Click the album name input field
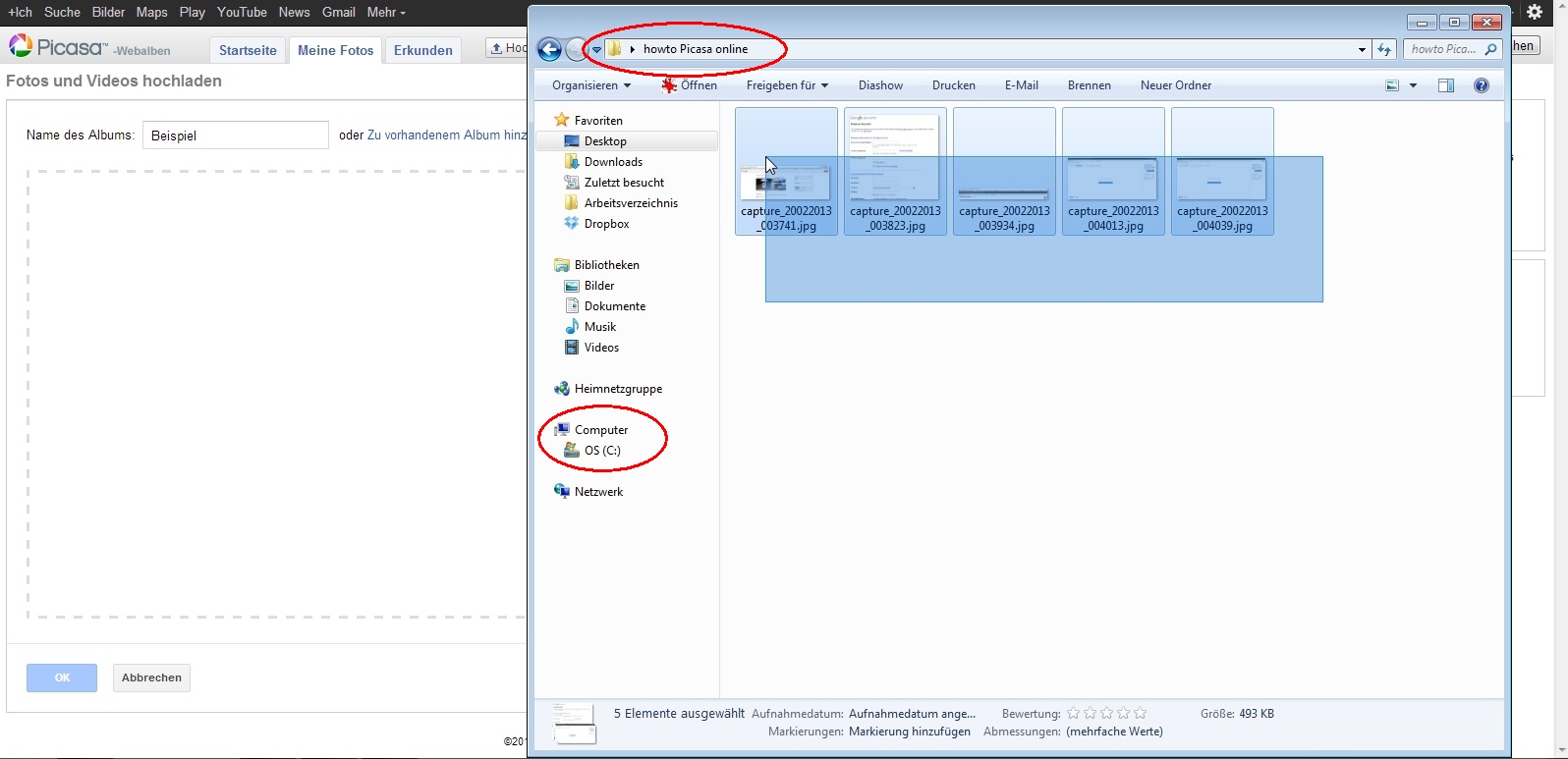This screenshot has width=1568, height=759. tap(236, 136)
